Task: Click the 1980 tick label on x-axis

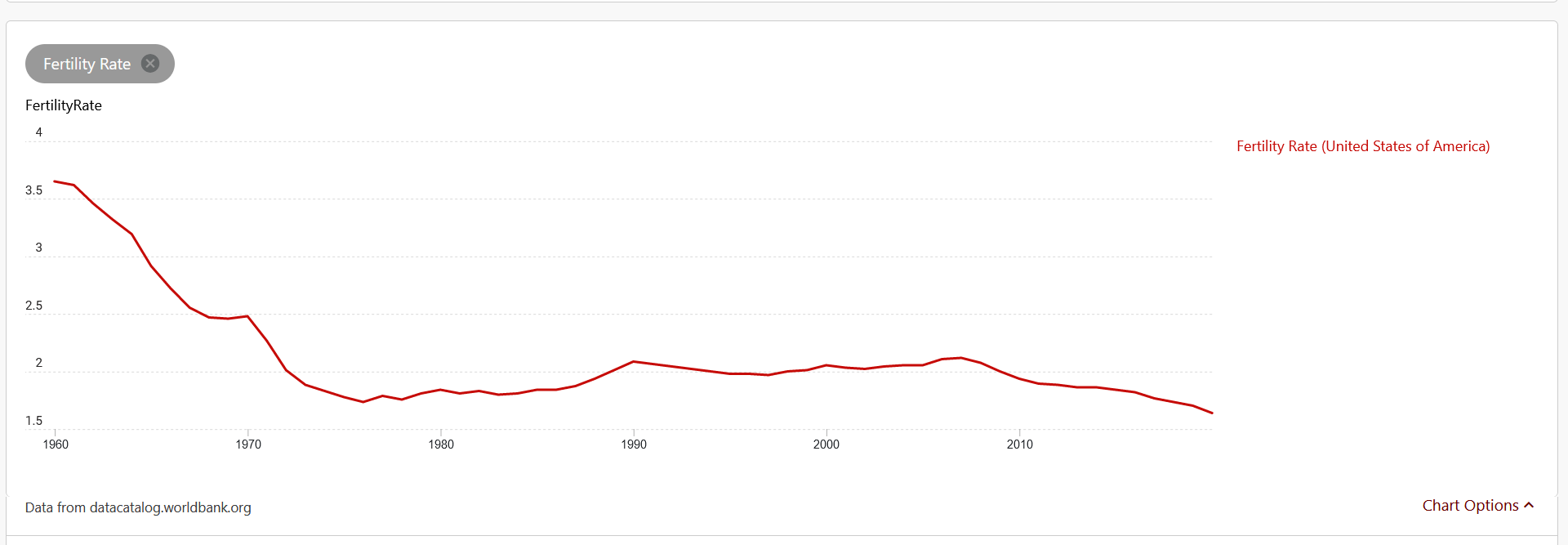Action: tap(441, 444)
